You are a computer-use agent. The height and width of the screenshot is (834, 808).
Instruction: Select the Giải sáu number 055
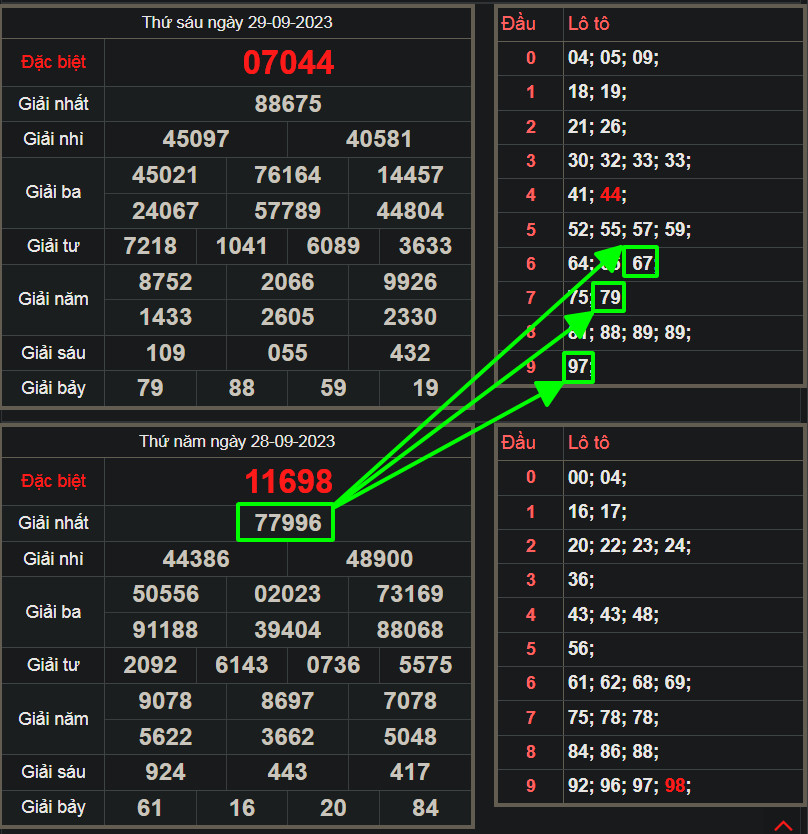288,353
